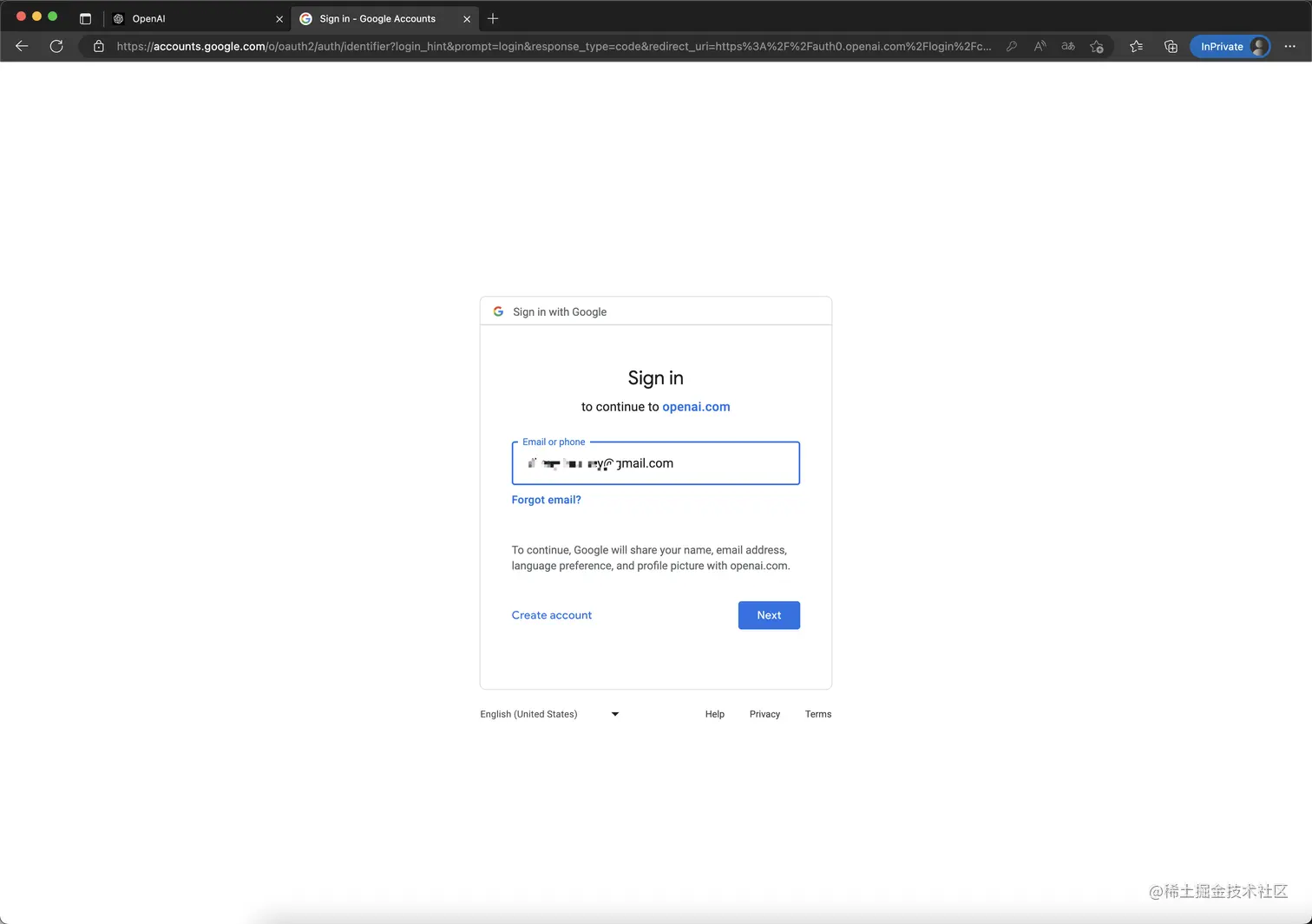Follow the openai.com link

[696, 407]
